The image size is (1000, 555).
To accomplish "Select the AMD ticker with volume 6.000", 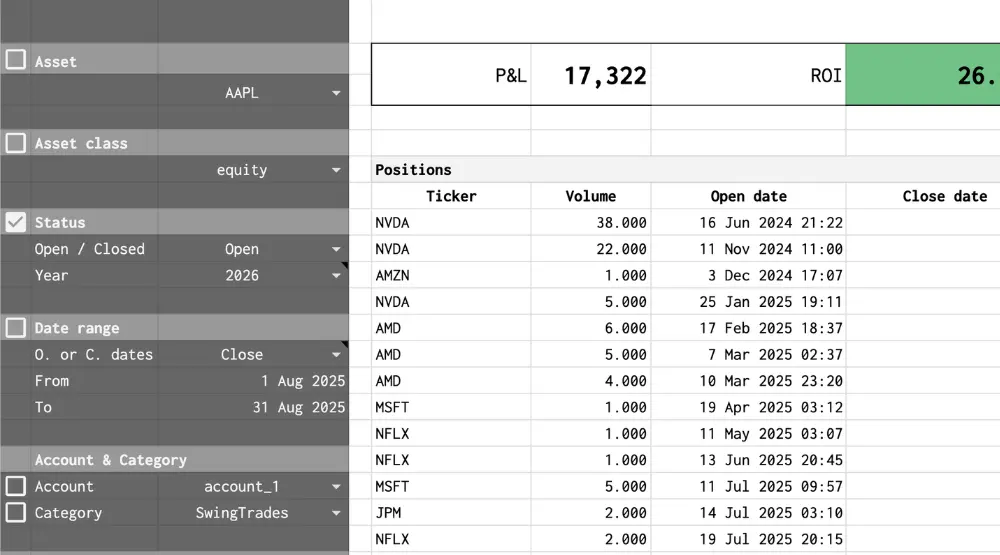I will [x=451, y=328].
